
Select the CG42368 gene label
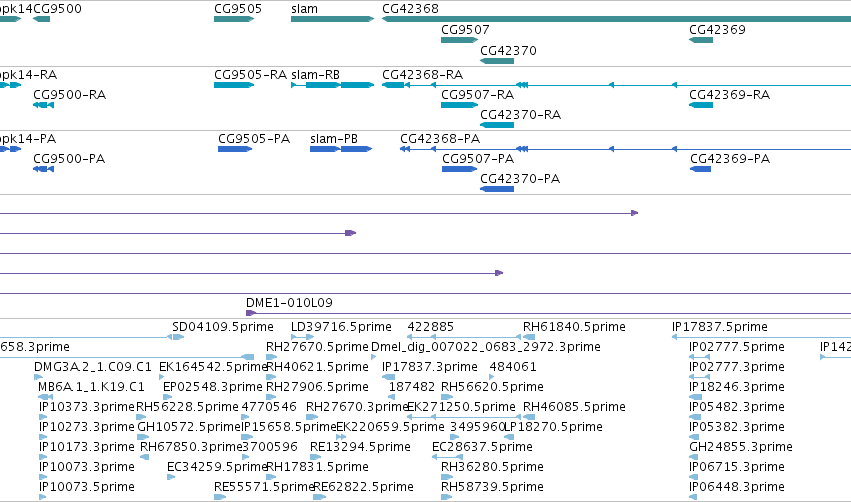410,9
